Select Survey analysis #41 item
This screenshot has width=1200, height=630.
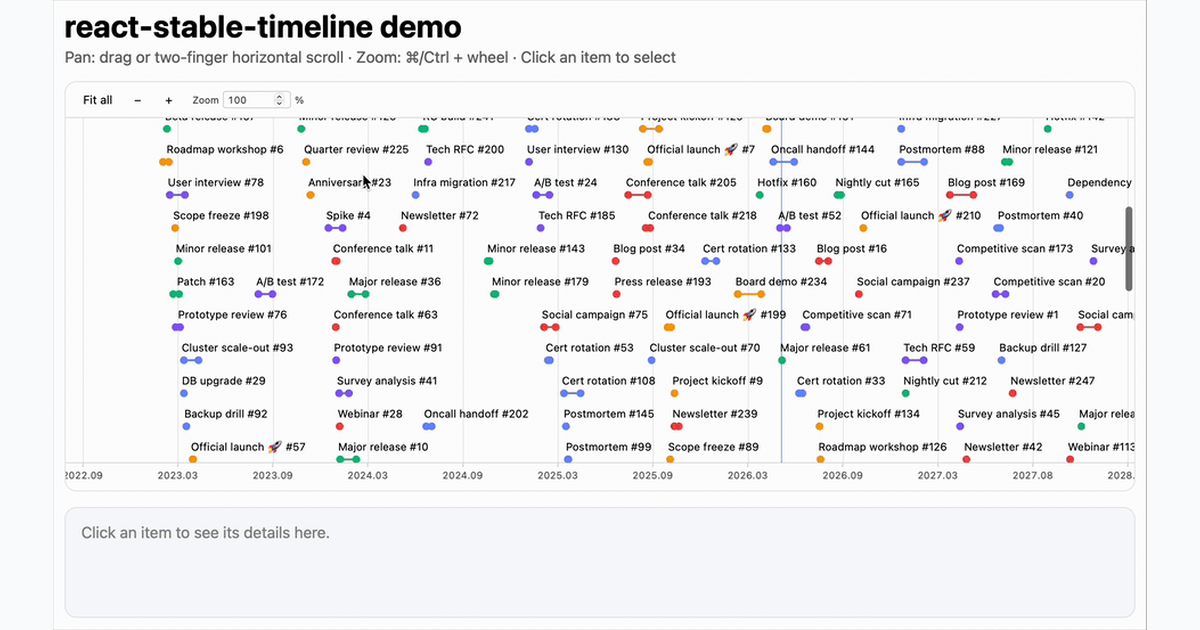coord(387,380)
